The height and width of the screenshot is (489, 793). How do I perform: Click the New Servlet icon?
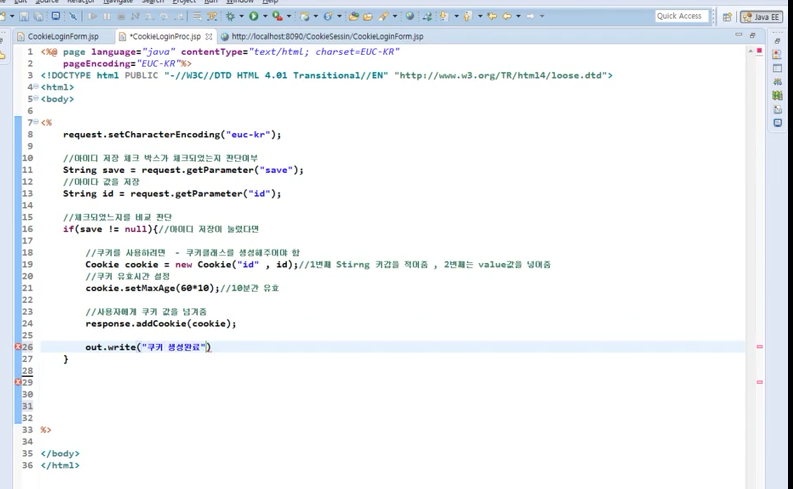coord(328,16)
